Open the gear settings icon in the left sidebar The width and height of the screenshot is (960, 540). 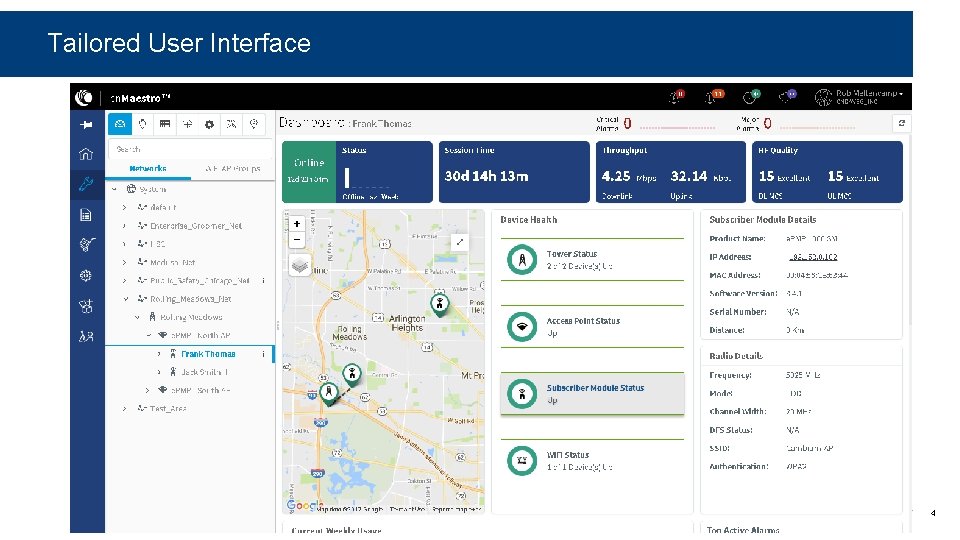pyautogui.click(x=86, y=276)
